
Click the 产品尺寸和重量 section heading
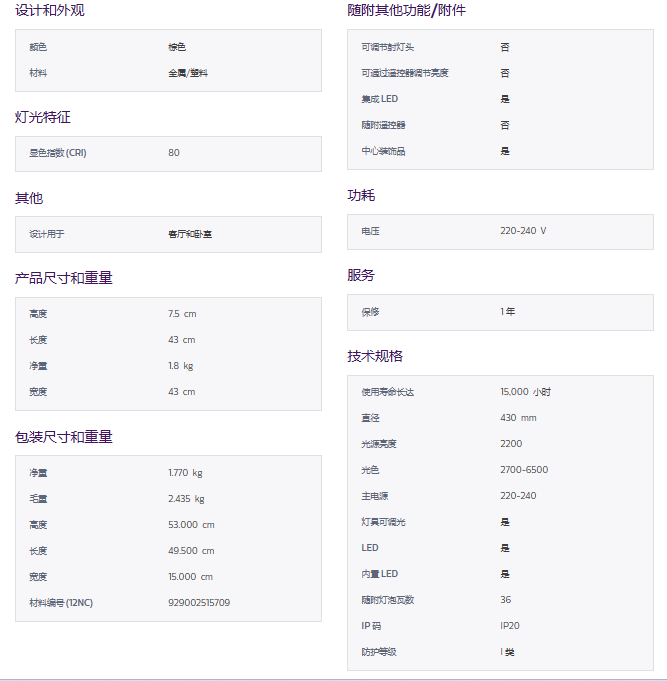[63, 278]
